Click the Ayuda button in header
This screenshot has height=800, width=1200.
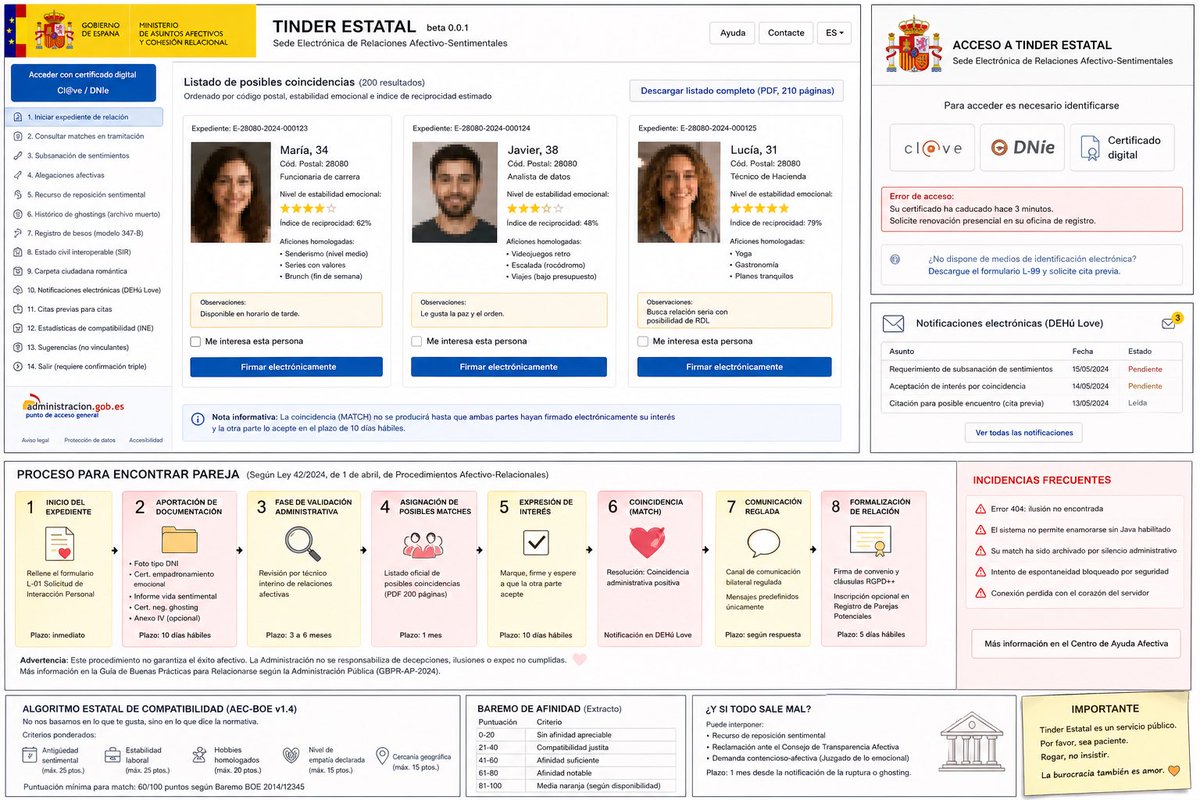click(x=732, y=33)
